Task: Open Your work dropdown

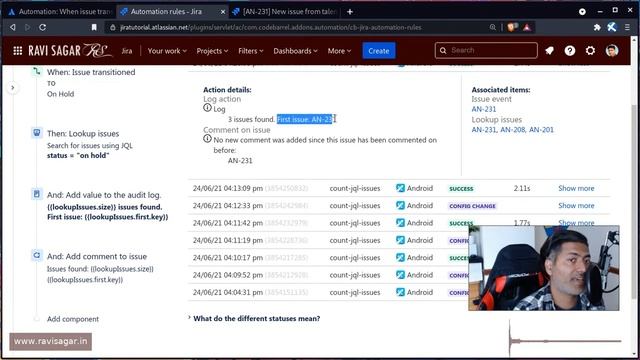Action: click(x=167, y=51)
